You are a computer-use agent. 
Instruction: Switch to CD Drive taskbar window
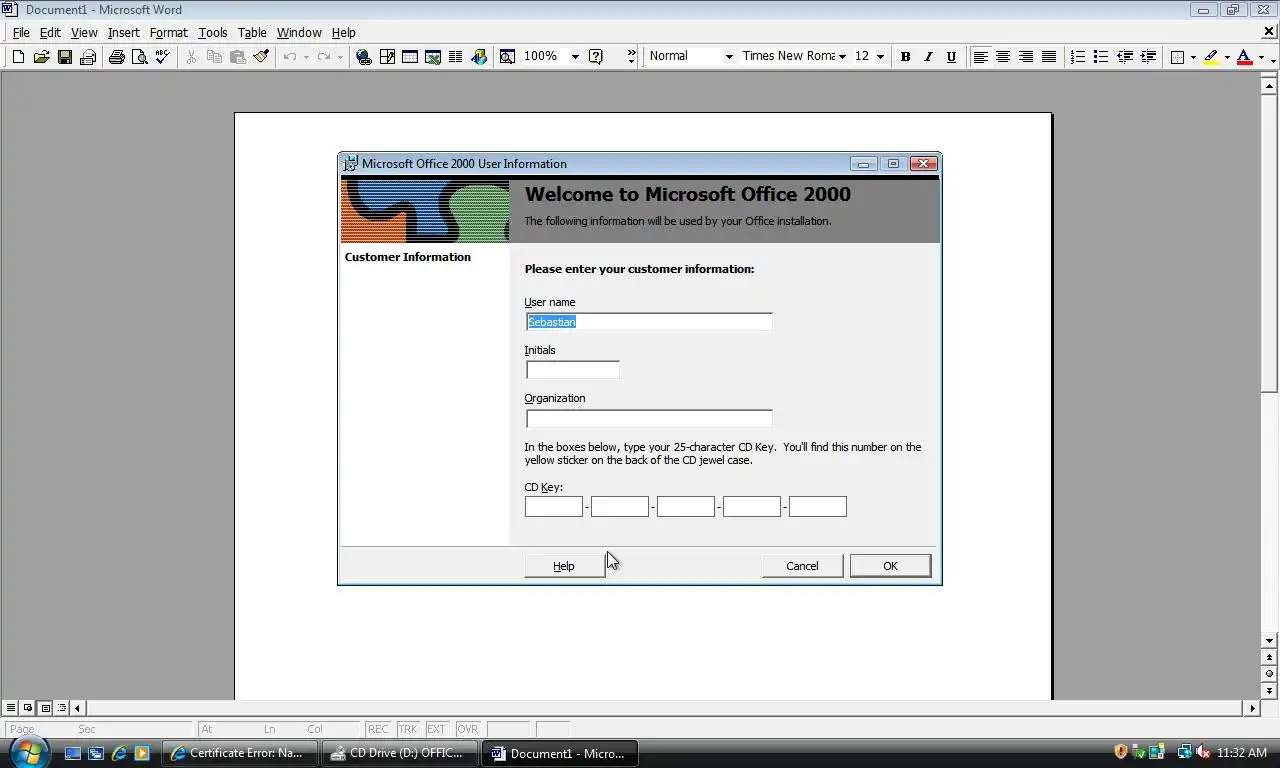pyautogui.click(x=401, y=753)
